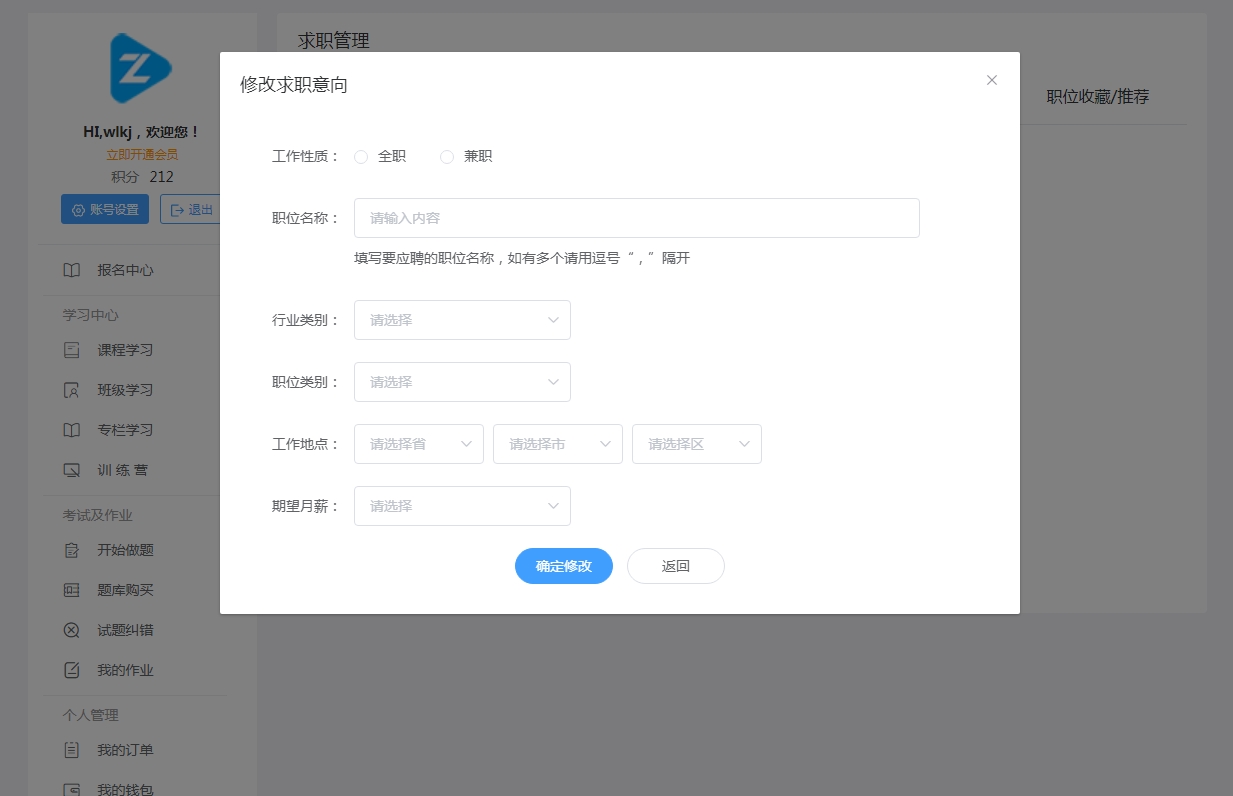
Task: Click the 返回 button
Action: (676, 566)
